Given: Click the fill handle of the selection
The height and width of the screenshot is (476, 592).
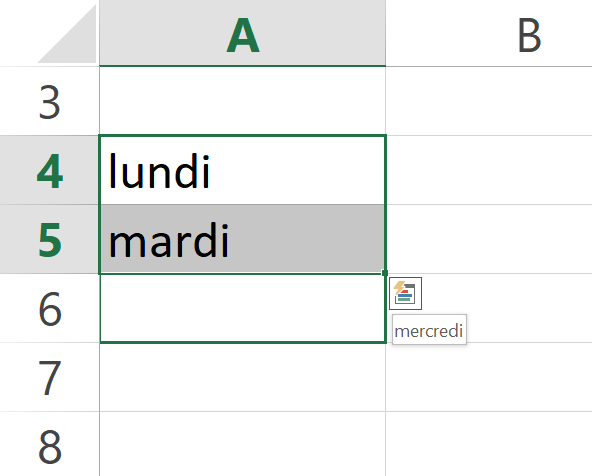Looking at the screenshot, I should (x=385, y=273).
